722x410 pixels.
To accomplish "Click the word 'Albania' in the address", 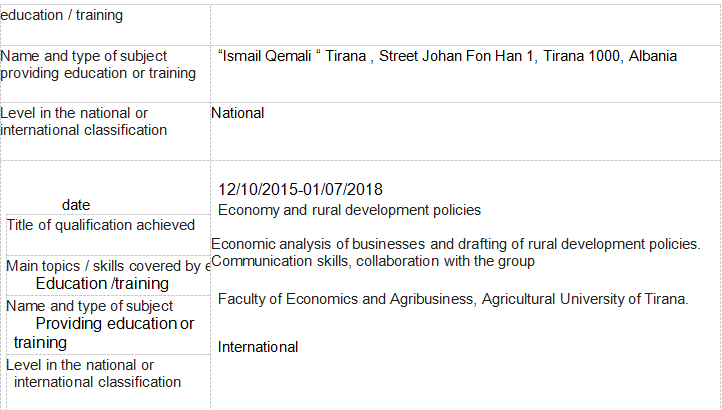I will click(x=651, y=56).
